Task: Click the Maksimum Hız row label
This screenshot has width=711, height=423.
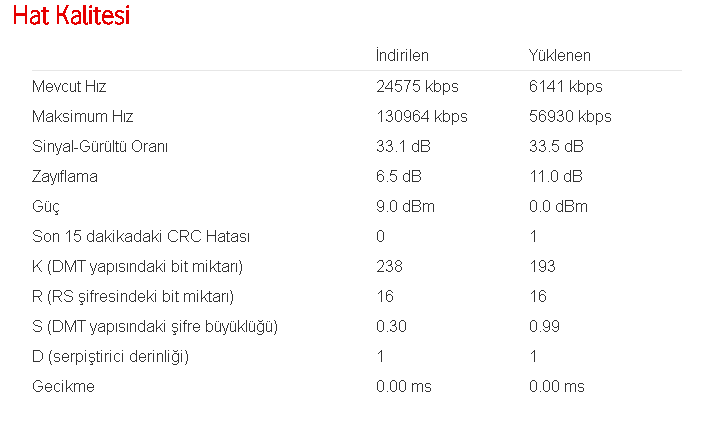Action: [83, 116]
